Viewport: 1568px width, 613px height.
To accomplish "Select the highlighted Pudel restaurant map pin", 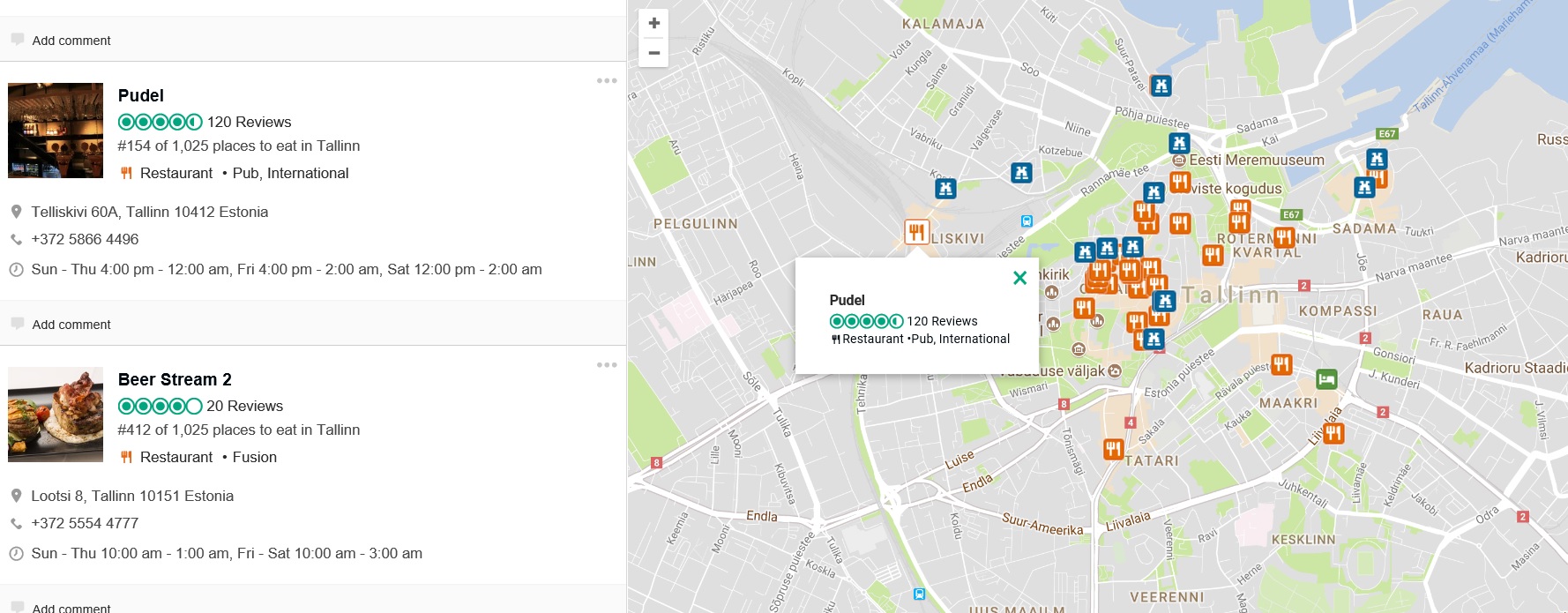I will [916, 232].
